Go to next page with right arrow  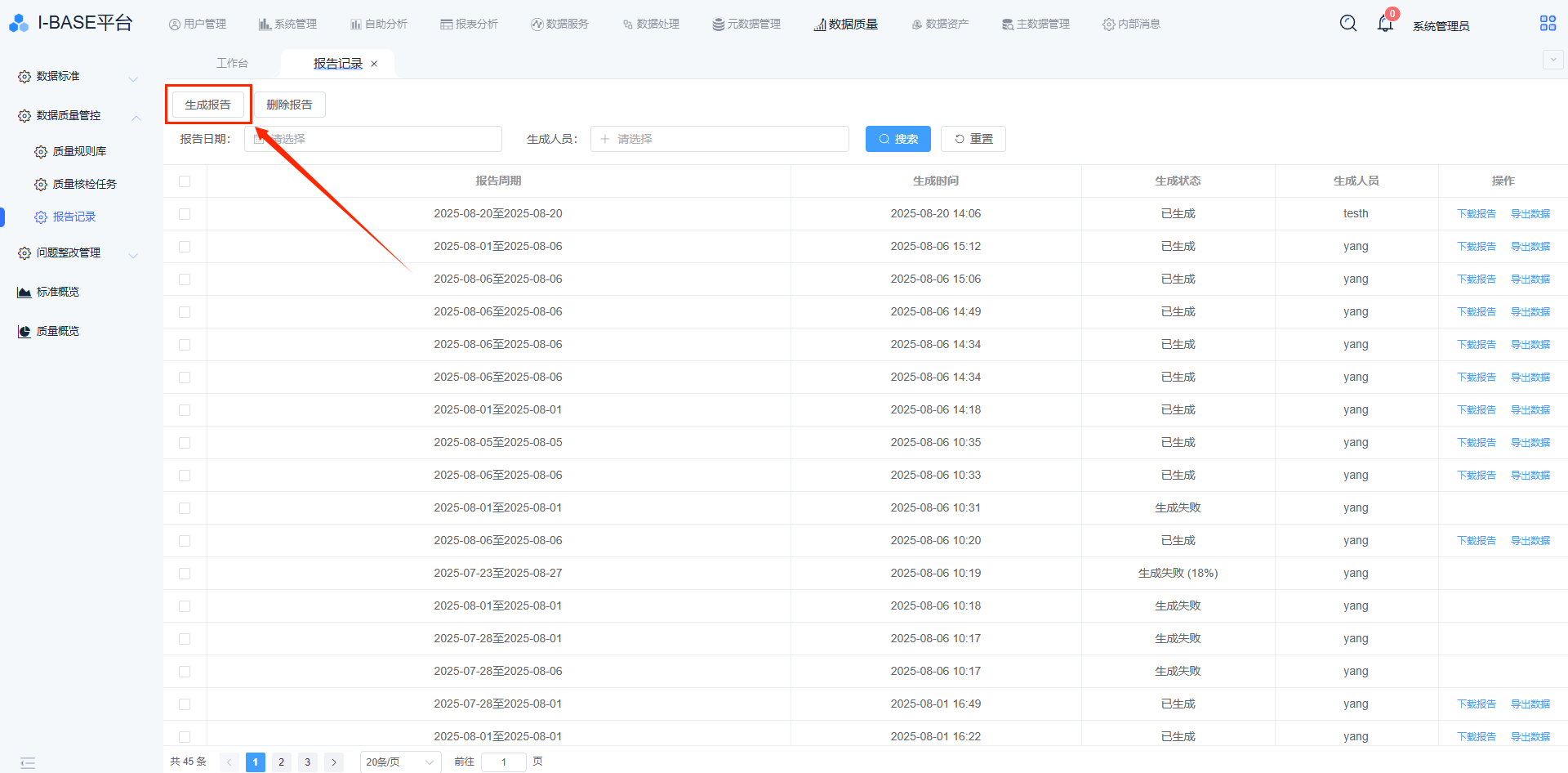coord(334,762)
